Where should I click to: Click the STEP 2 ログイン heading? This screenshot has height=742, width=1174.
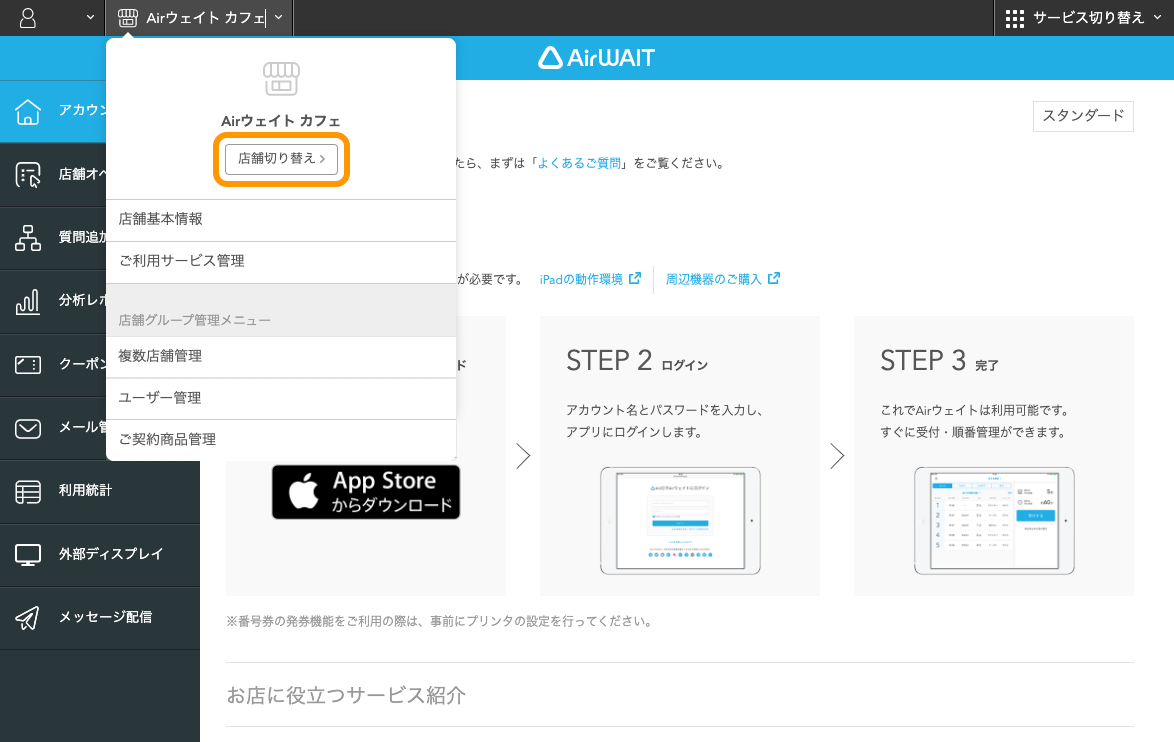pos(637,361)
